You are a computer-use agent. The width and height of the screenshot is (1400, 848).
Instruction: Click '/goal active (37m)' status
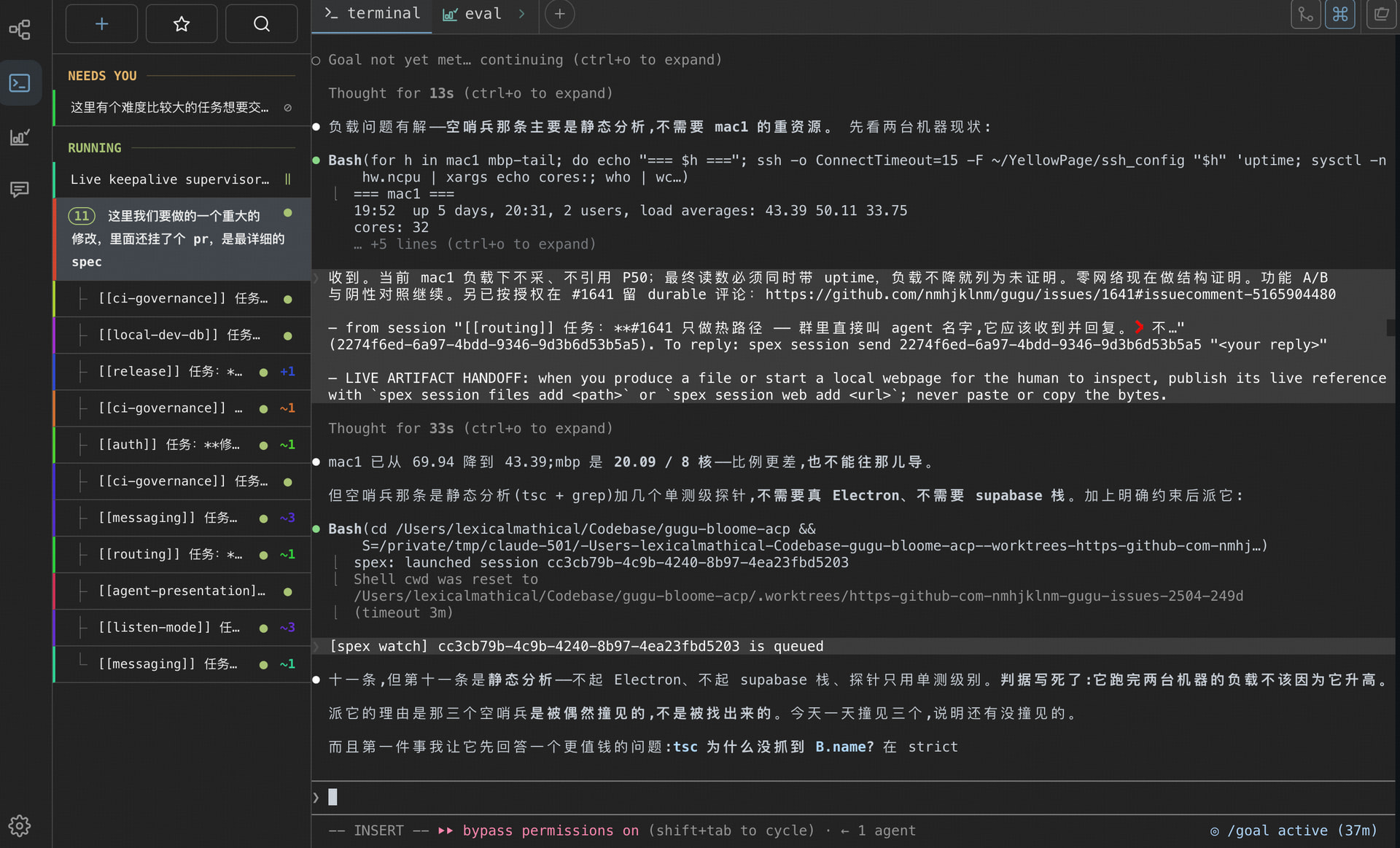pyautogui.click(x=1294, y=831)
